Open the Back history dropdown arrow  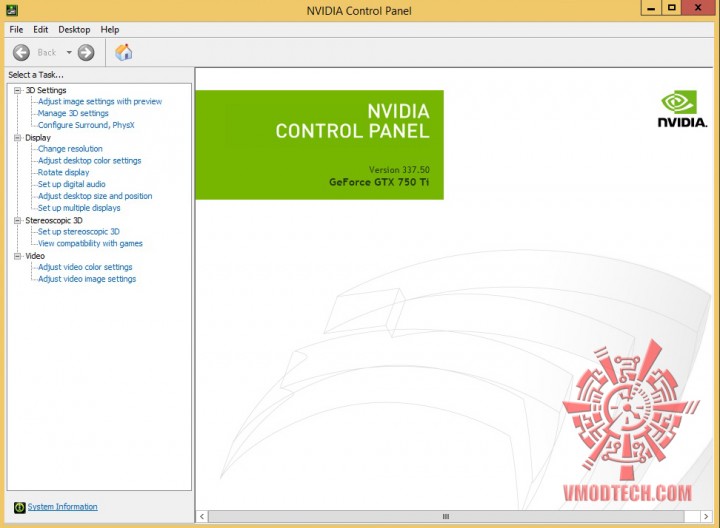coord(69,52)
